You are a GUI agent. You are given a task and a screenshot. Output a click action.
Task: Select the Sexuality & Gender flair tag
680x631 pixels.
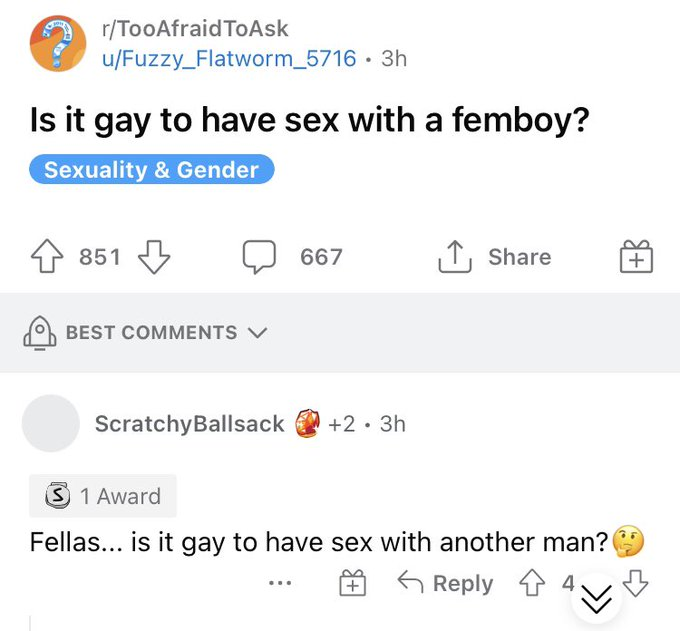tap(152, 169)
